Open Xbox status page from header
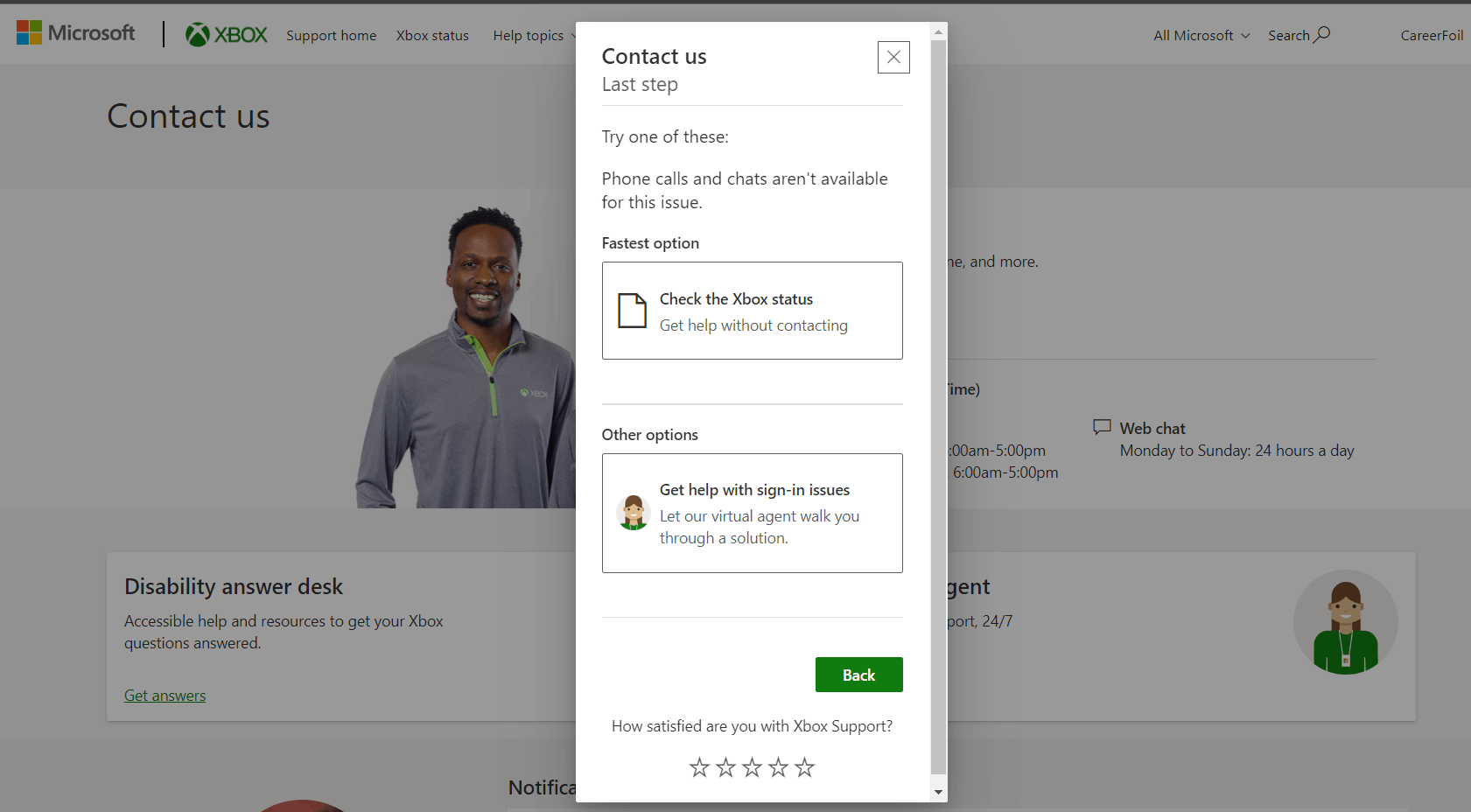This screenshot has height=812, width=1471. pos(432,36)
